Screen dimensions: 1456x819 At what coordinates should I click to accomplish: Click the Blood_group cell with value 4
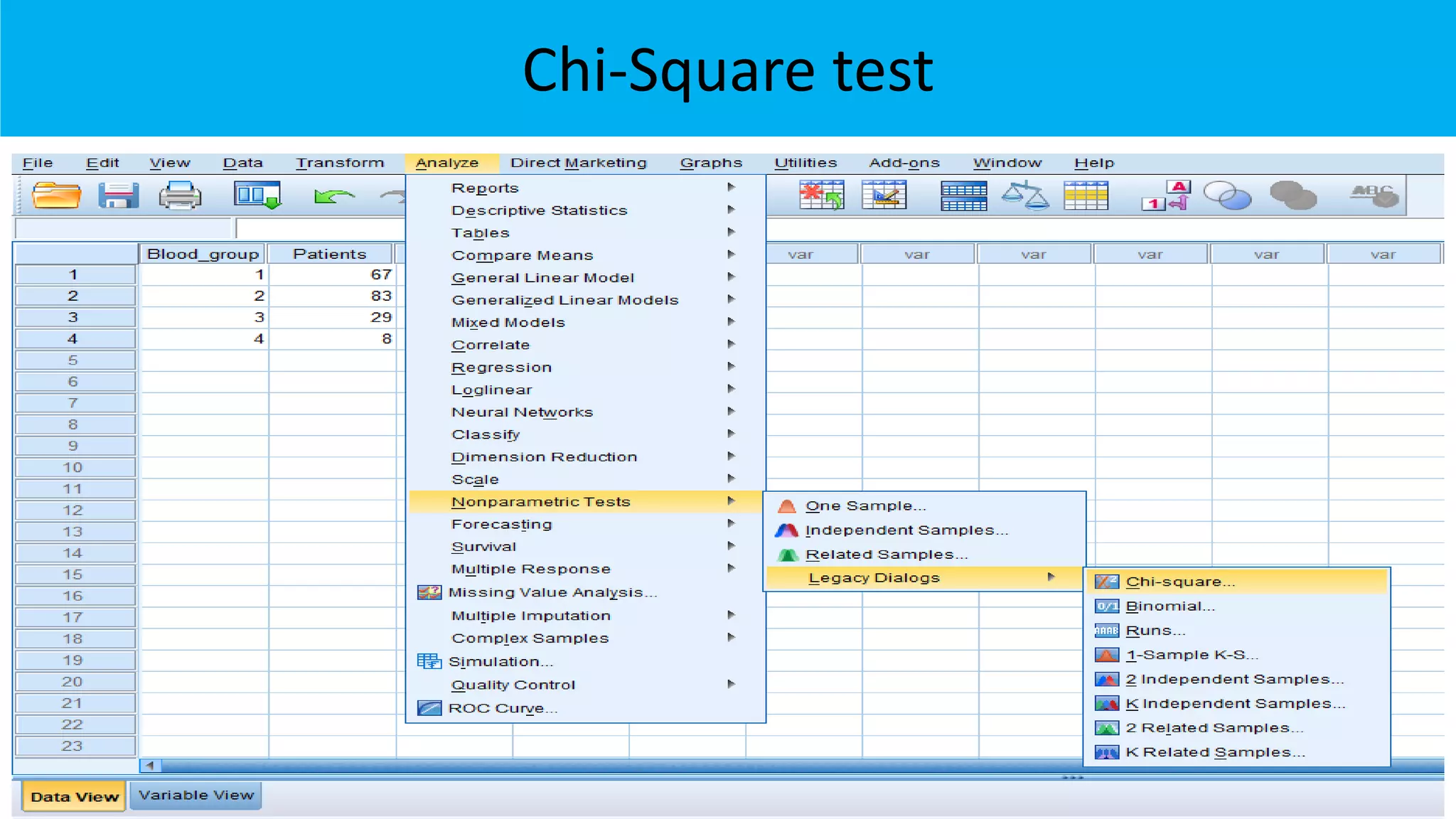(204, 339)
